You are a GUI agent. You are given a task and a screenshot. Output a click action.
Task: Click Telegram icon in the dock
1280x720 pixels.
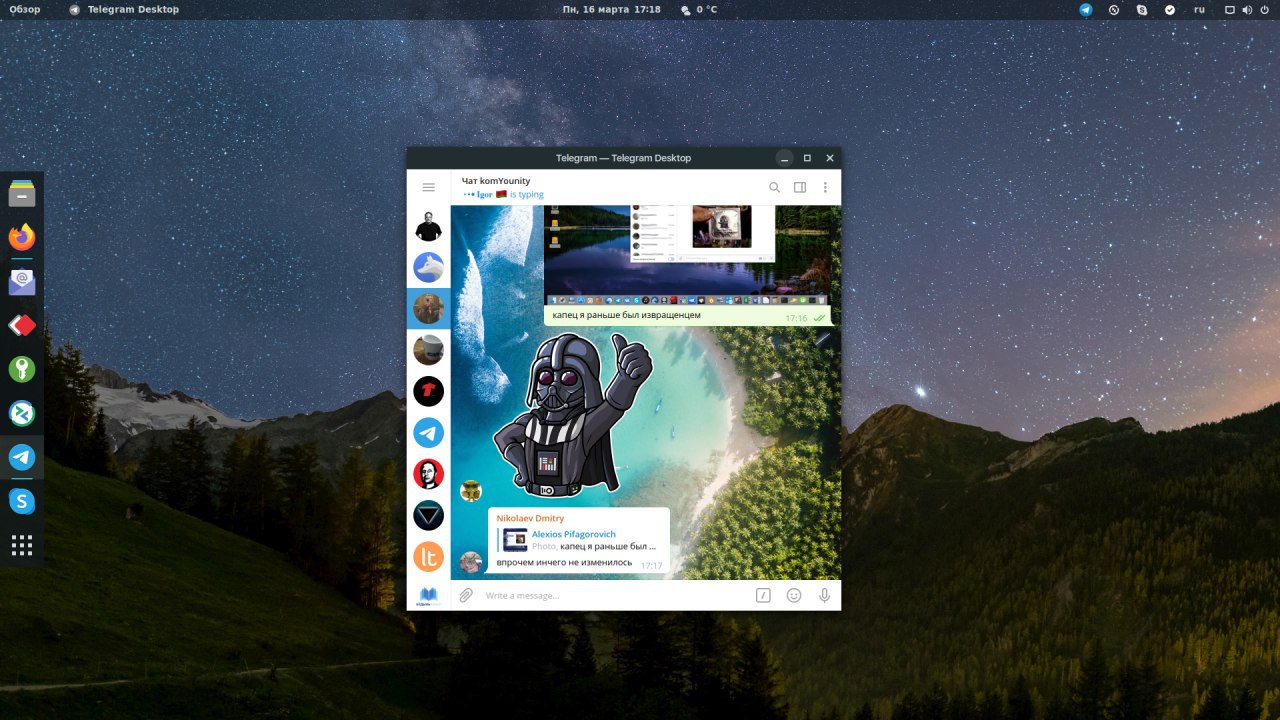pyautogui.click(x=22, y=457)
